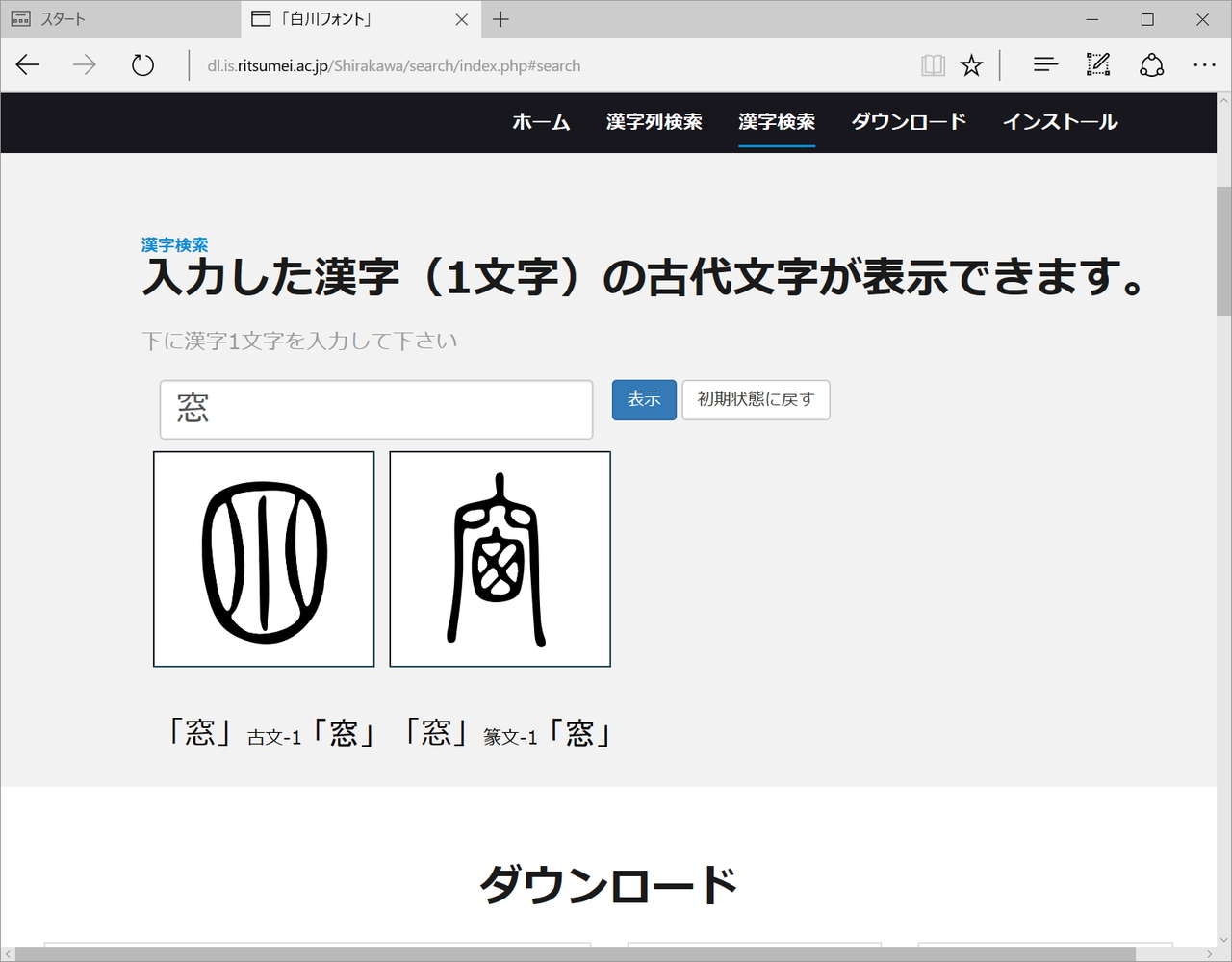Open the インストール page
Viewport: 1232px width, 962px height.
pos(1060,122)
